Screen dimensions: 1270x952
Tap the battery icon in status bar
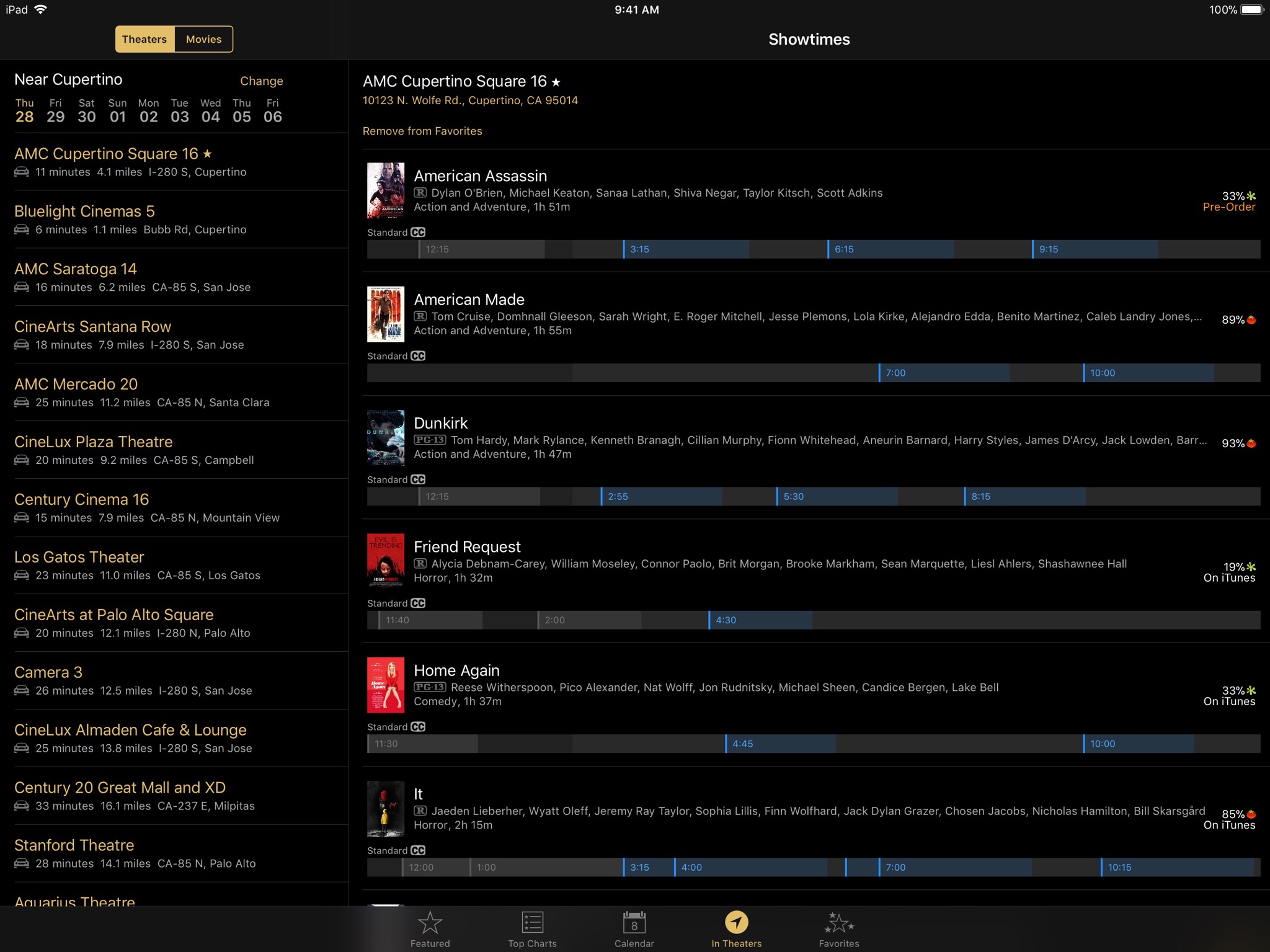pos(1252,10)
